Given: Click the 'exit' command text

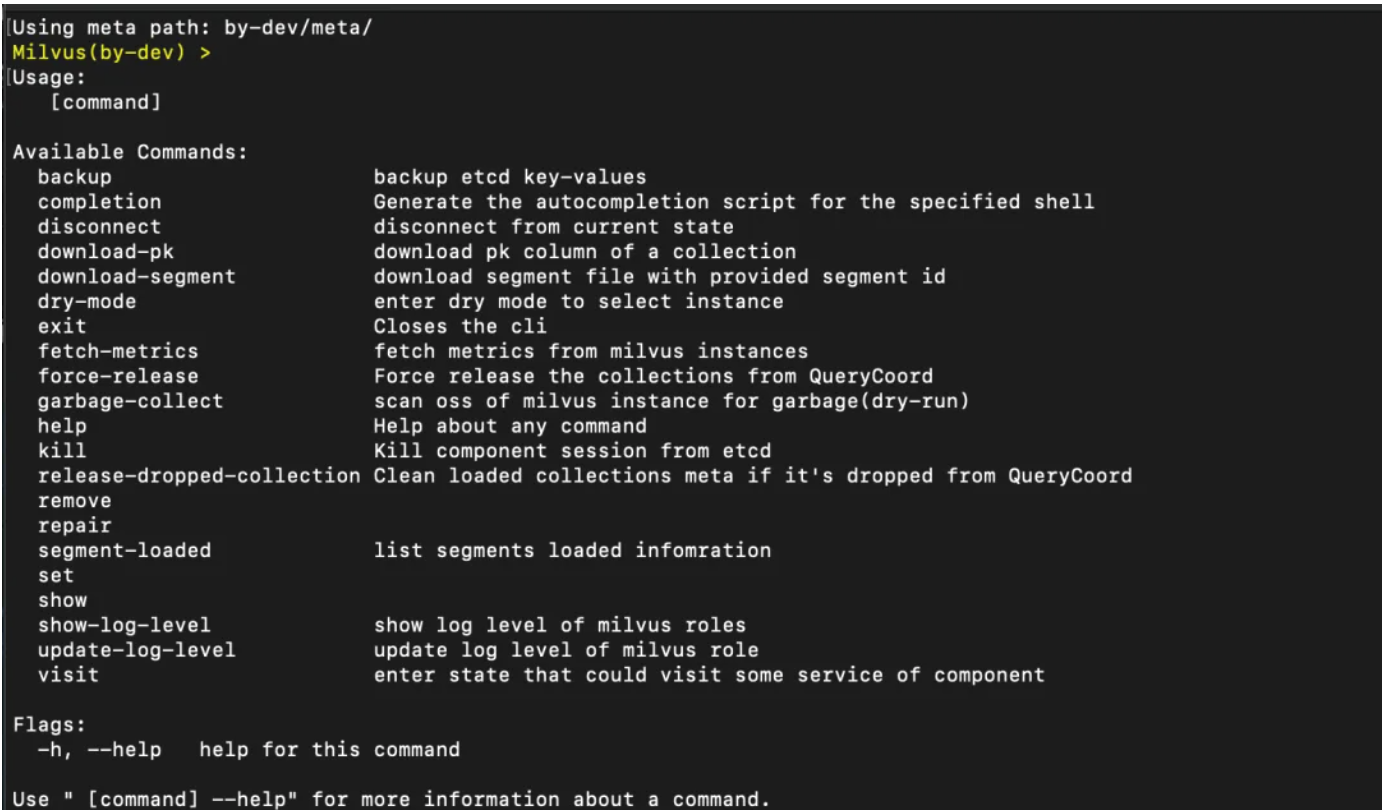Looking at the screenshot, I should tap(62, 327).
